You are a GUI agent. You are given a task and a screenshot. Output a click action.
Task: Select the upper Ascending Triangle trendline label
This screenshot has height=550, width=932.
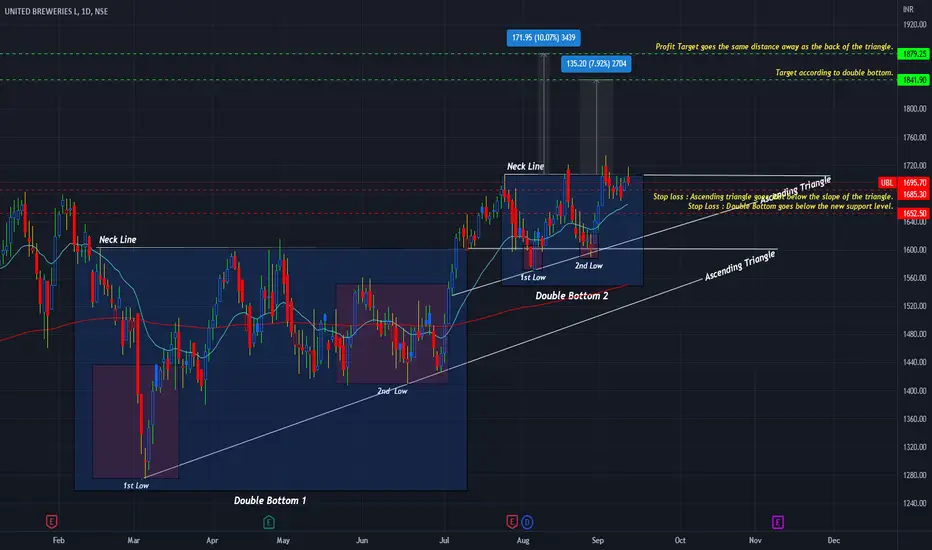point(796,190)
